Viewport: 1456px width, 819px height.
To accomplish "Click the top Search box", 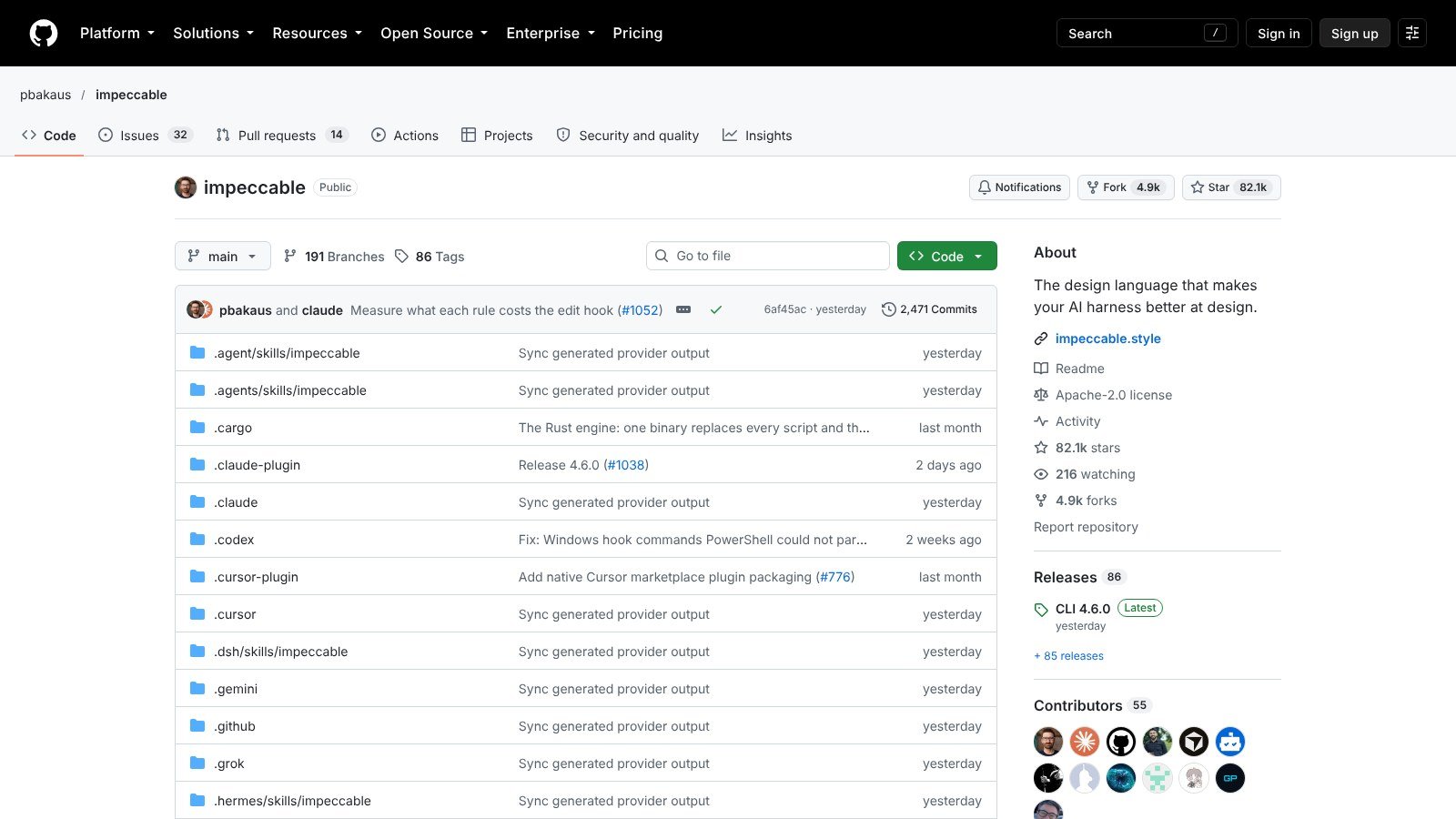I will click(x=1147, y=33).
